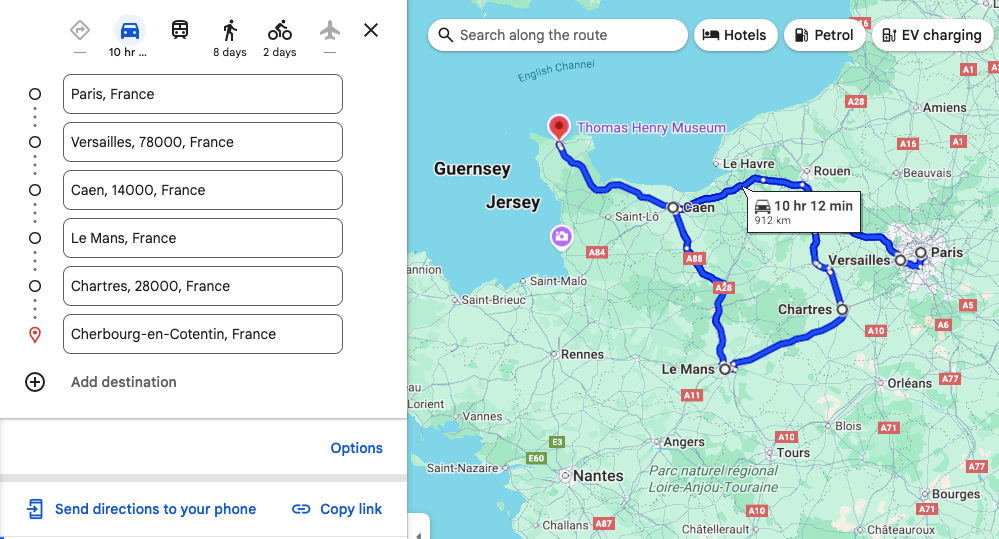
Task: Collapse the side panel using arrow handle
Action: pyautogui.click(x=419, y=527)
